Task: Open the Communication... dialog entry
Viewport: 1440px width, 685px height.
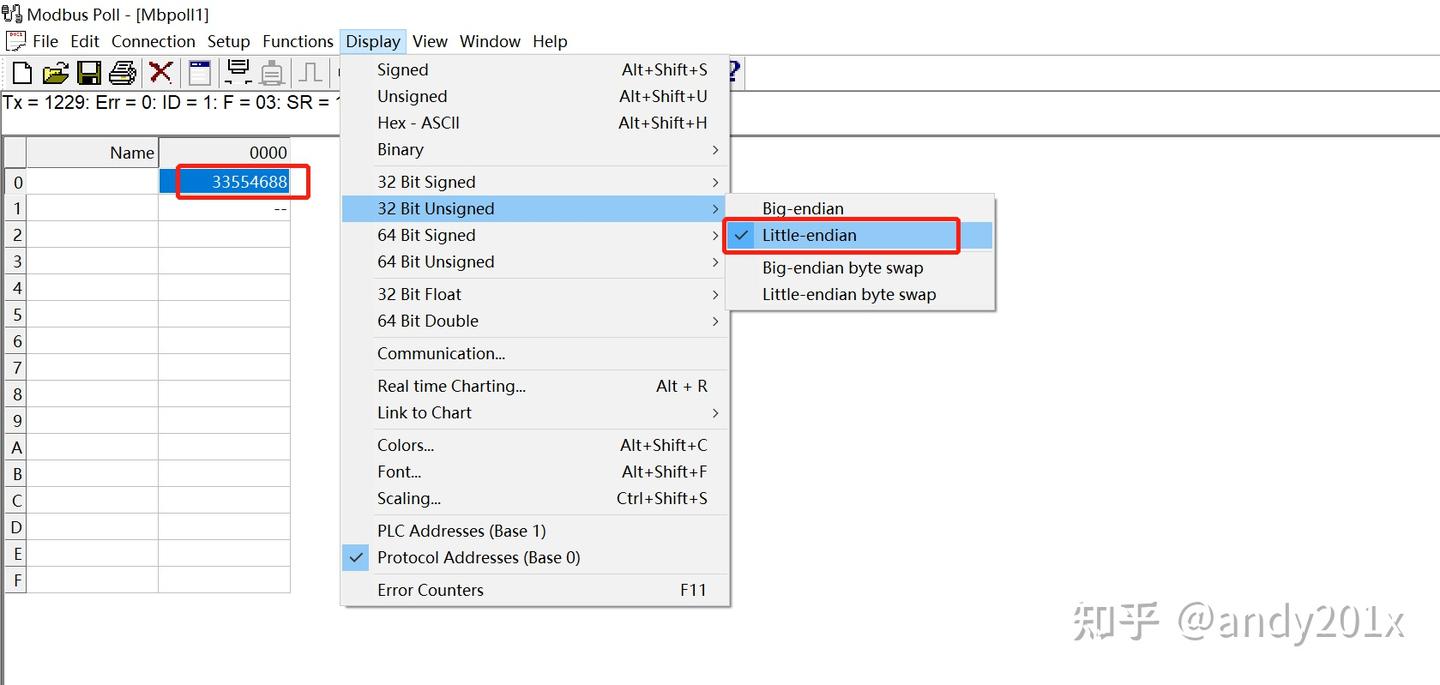Action: coord(441,353)
